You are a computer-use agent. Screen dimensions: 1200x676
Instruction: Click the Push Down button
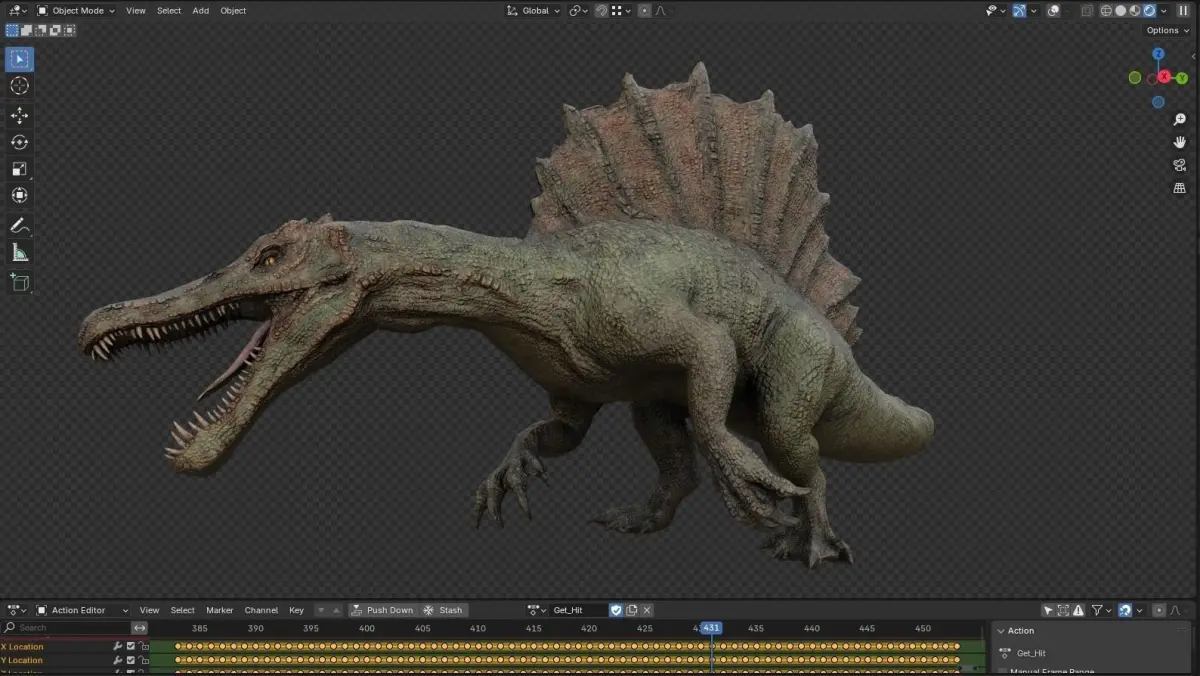click(381, 610)
